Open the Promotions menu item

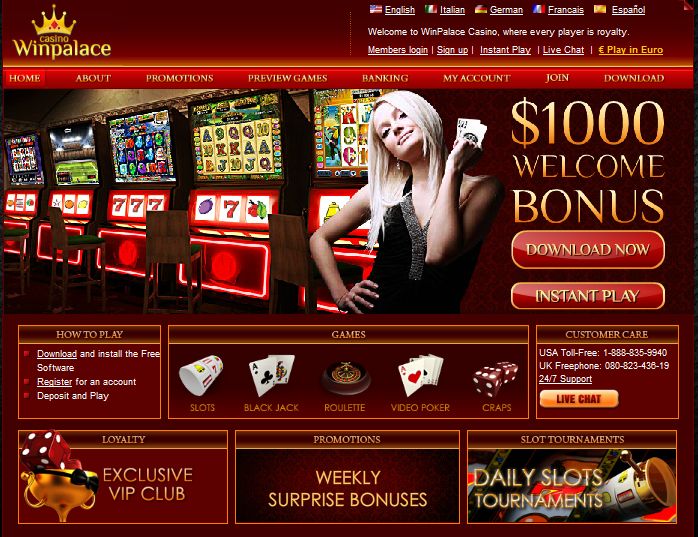179,78
